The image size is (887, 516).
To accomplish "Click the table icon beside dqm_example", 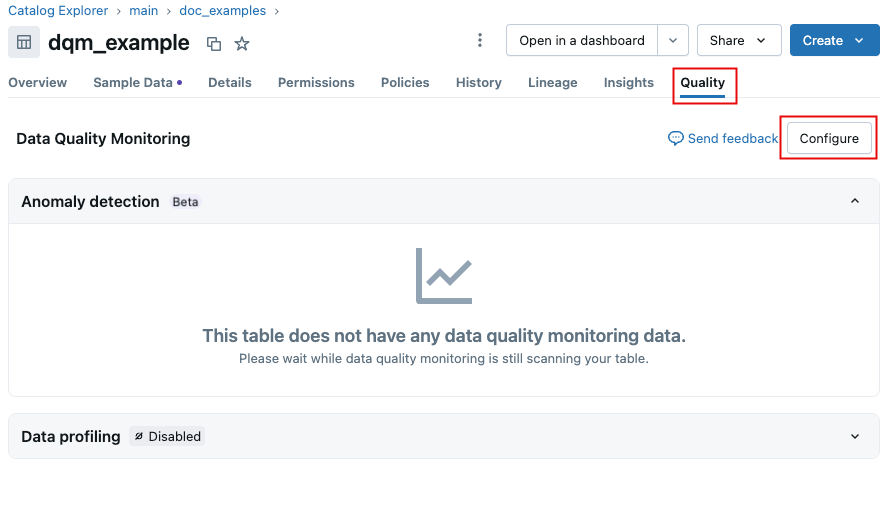I will click(24, 43).
